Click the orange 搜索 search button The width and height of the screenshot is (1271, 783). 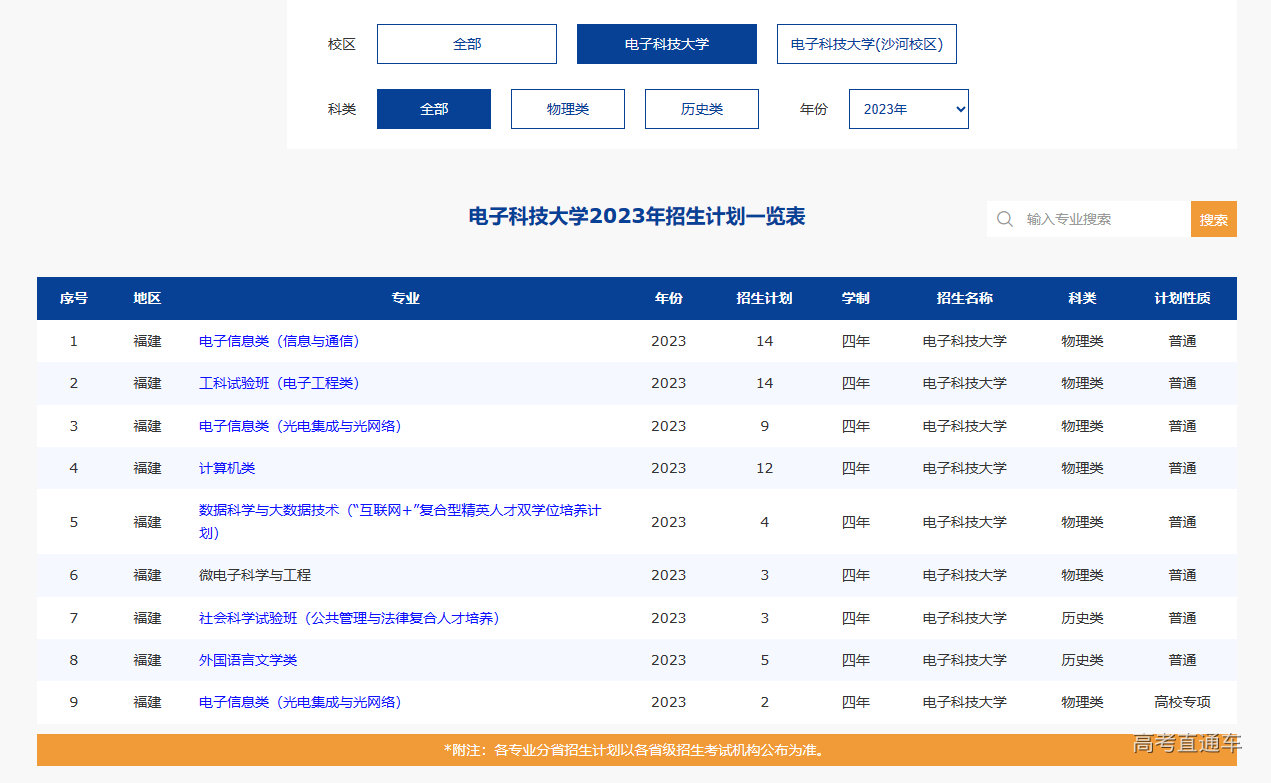click(1213, 218)
